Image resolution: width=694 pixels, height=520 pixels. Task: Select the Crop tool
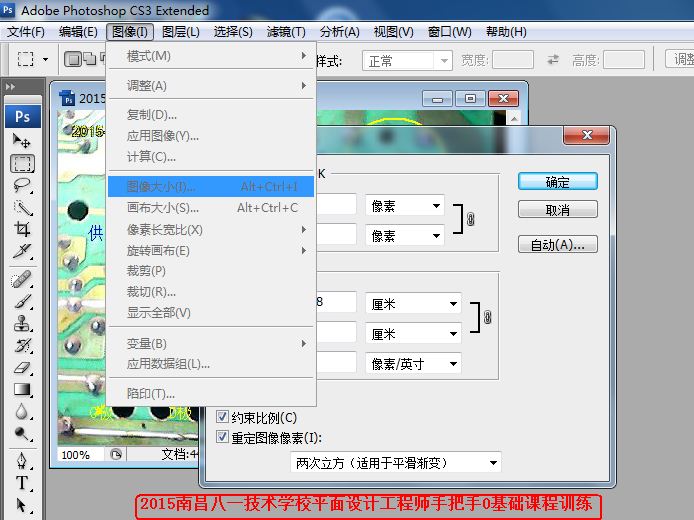22,229
